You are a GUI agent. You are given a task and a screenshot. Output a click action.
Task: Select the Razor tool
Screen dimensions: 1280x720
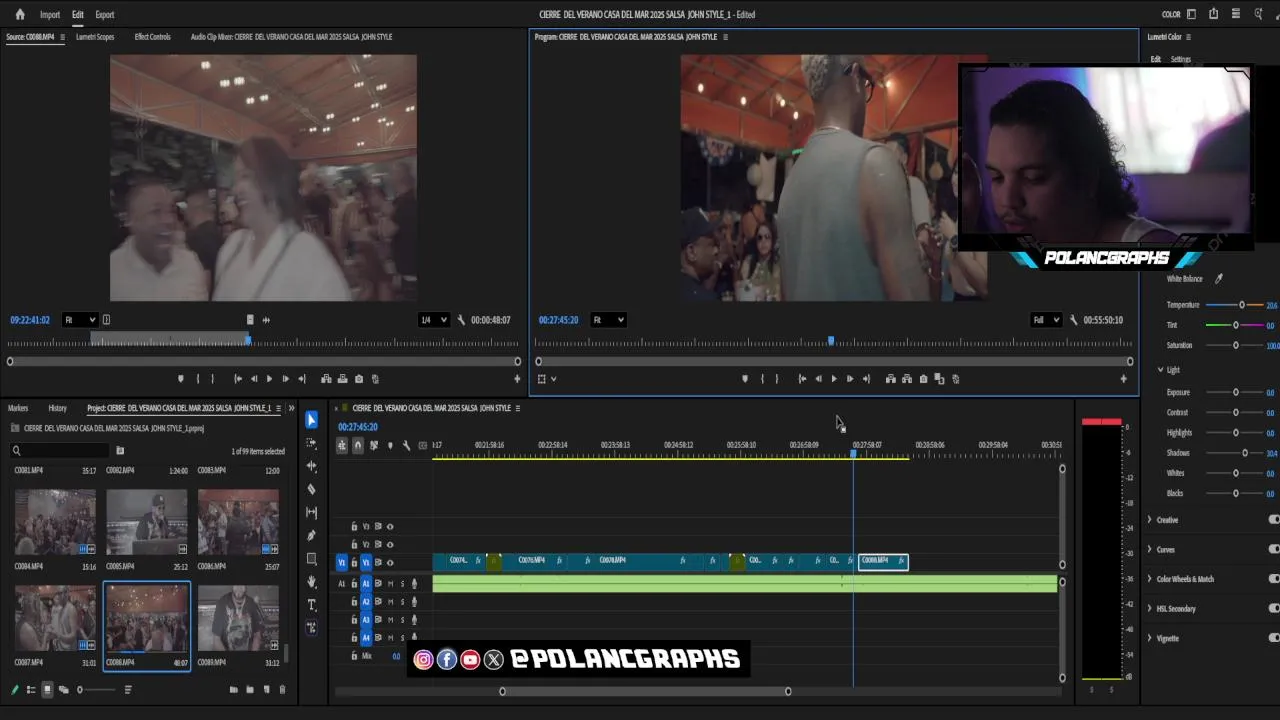point(312,489)
